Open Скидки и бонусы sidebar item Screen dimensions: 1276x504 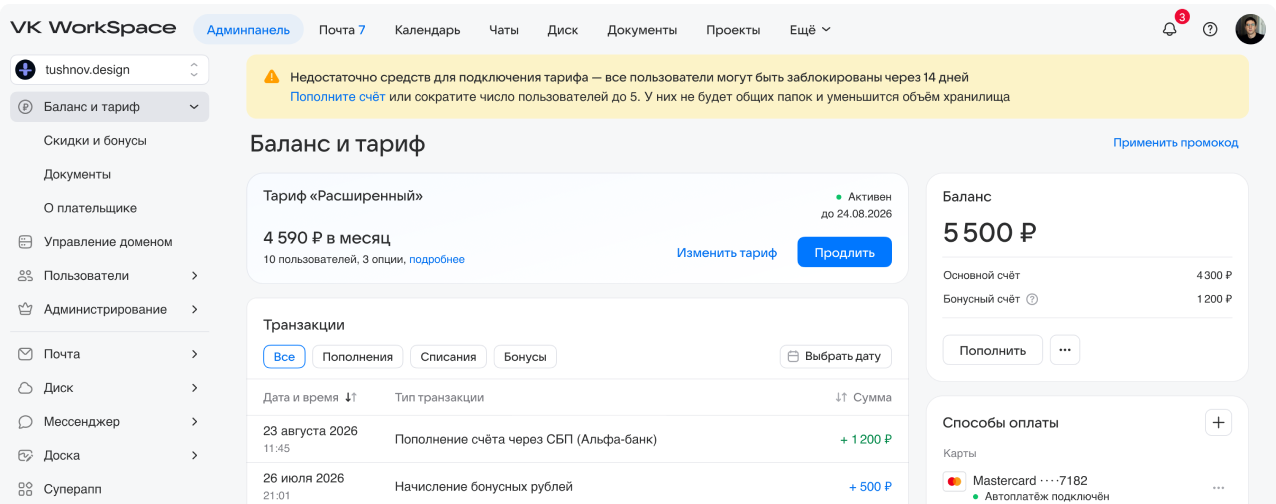click(95, 141)
